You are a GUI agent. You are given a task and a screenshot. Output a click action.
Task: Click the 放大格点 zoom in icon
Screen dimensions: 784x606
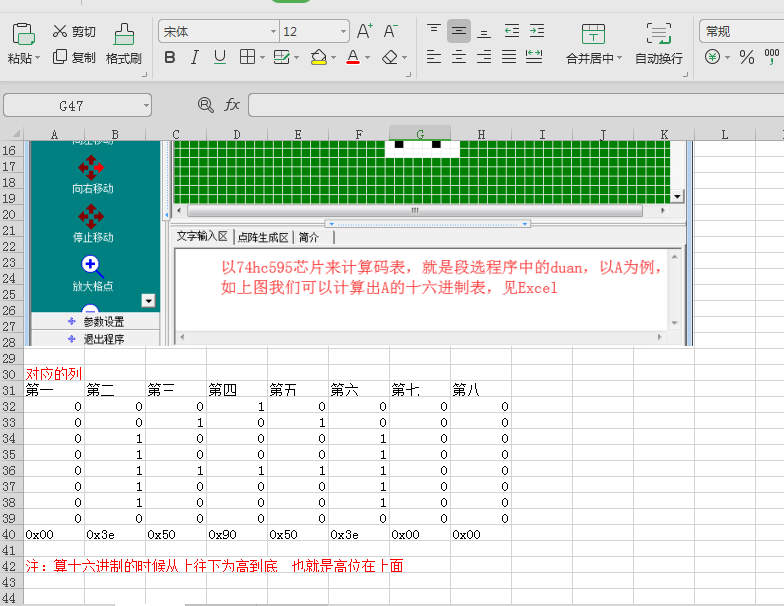[92, 266]
